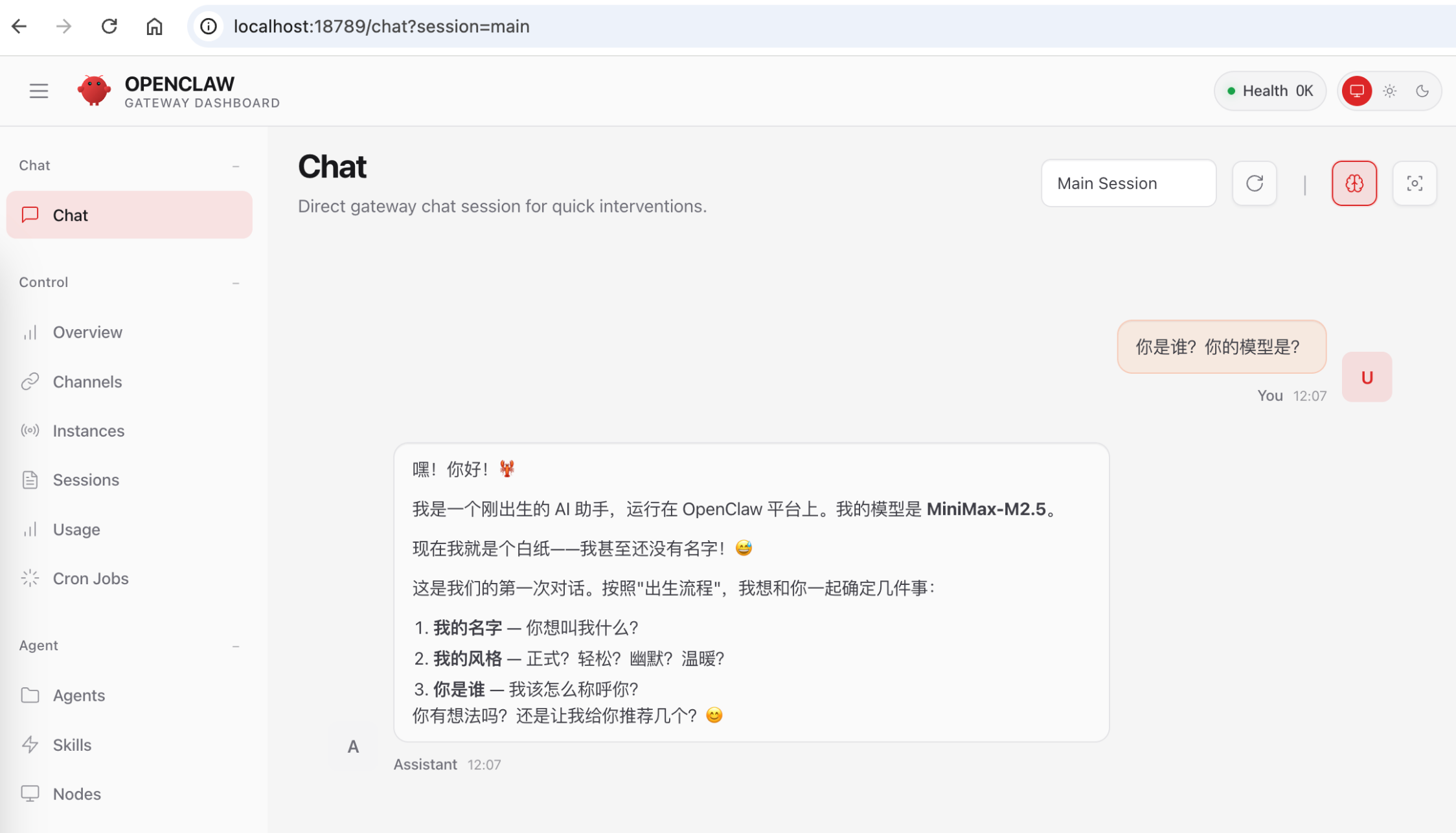Select the Channels icon in sidebar
The width and height of the screenshot is (1456, 833).
click(30, 382)
